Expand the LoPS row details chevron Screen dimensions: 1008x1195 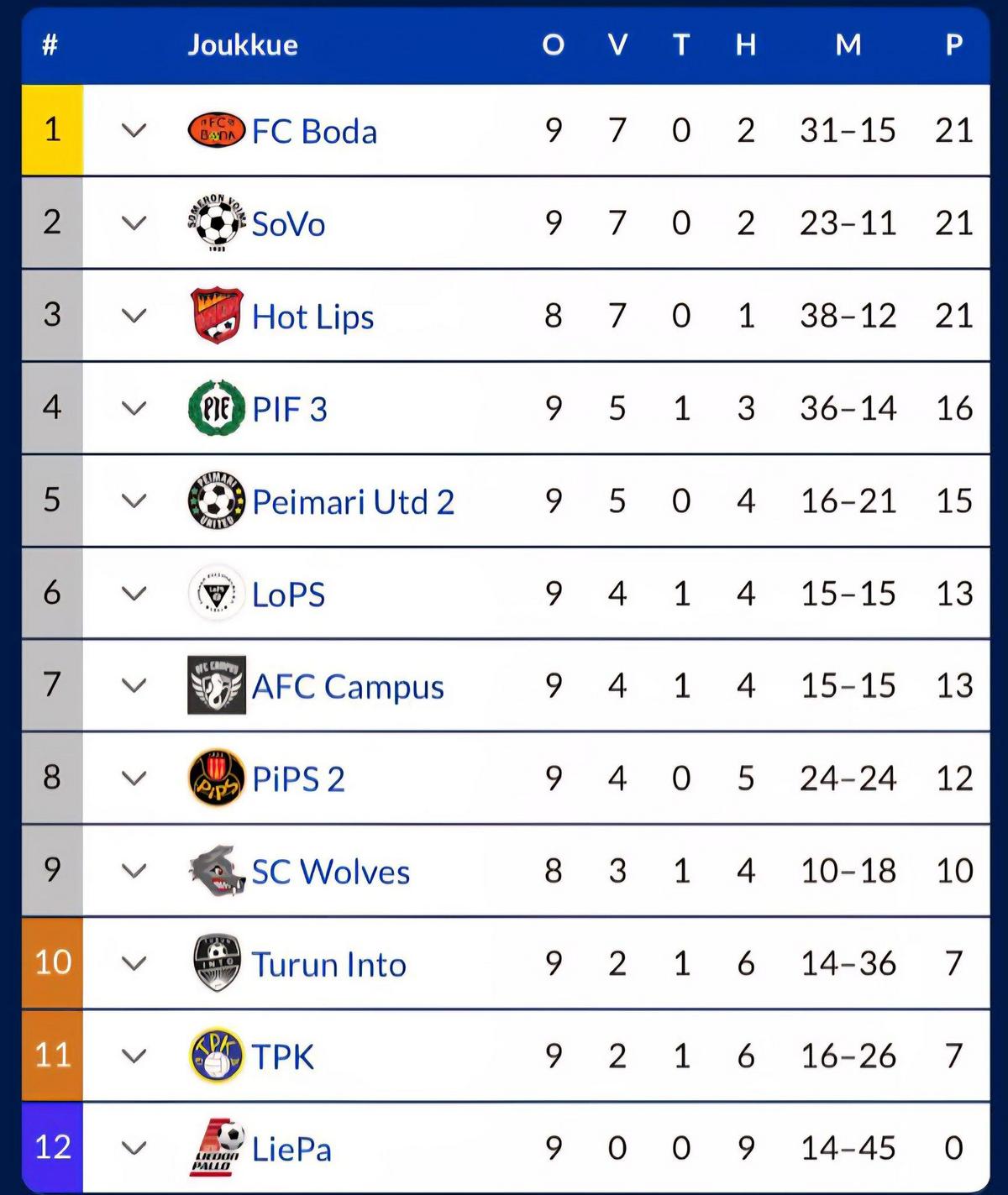(x=134, y=594)
